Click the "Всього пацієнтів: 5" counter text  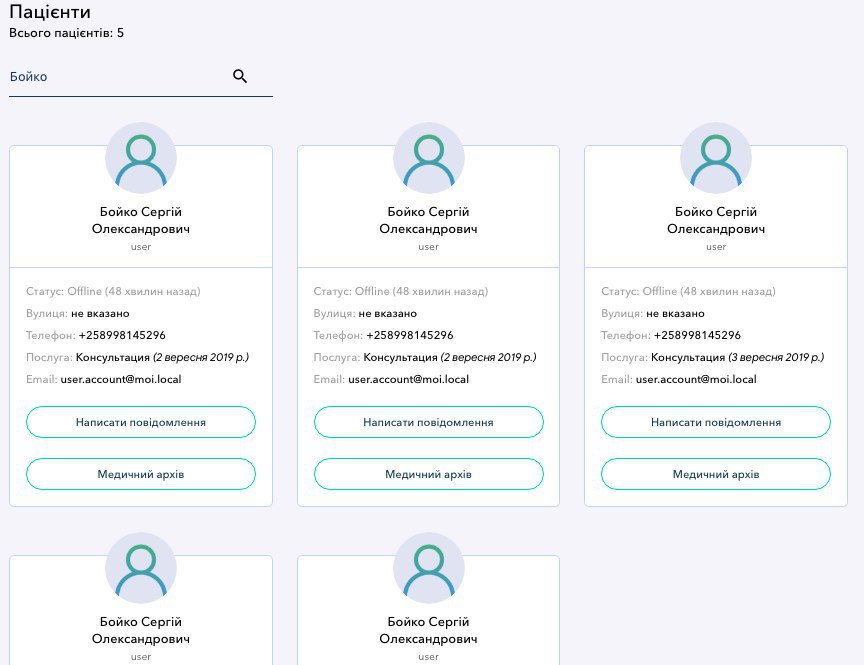click(x=67, y=33)
